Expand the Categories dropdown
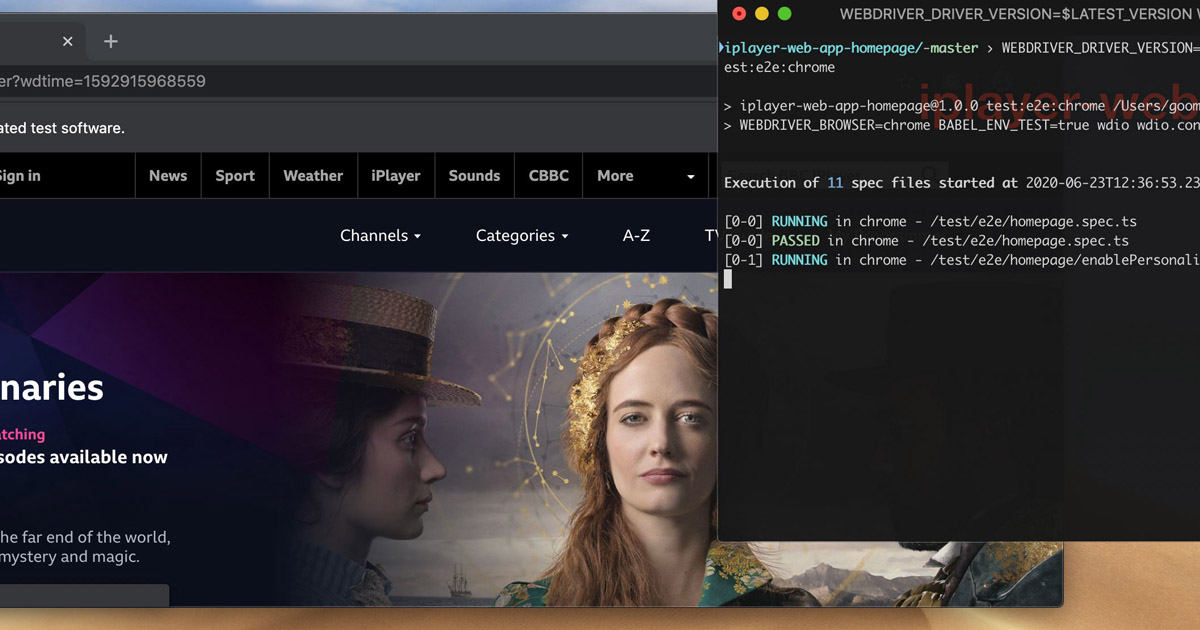The height and width of the screenshot is (630, 1200). 522,236
